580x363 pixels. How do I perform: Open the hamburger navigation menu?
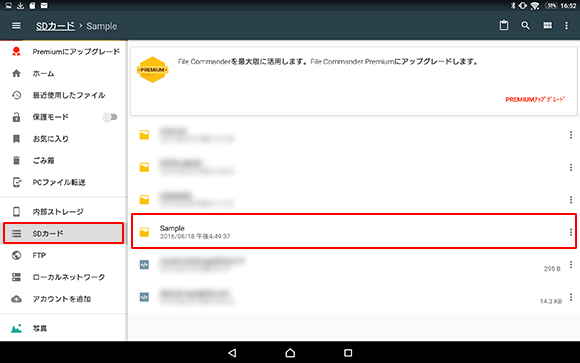pyautogui.click(x=16, y=26)
